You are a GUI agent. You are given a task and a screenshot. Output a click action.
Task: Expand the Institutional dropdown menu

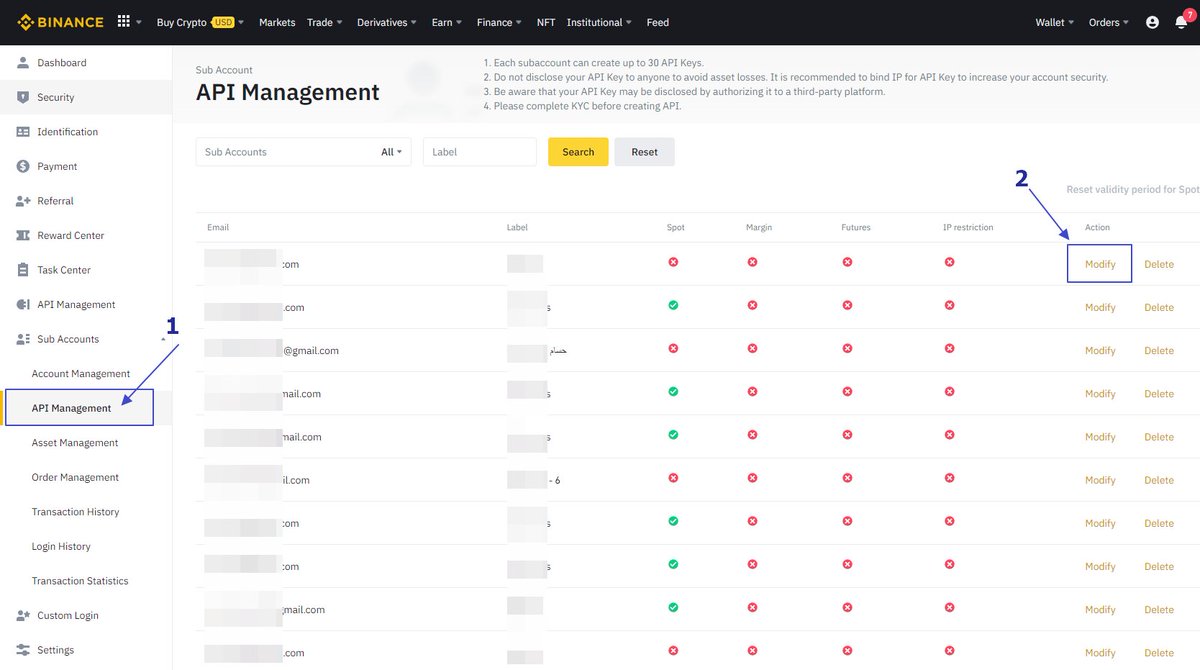(x=600, y=22)
